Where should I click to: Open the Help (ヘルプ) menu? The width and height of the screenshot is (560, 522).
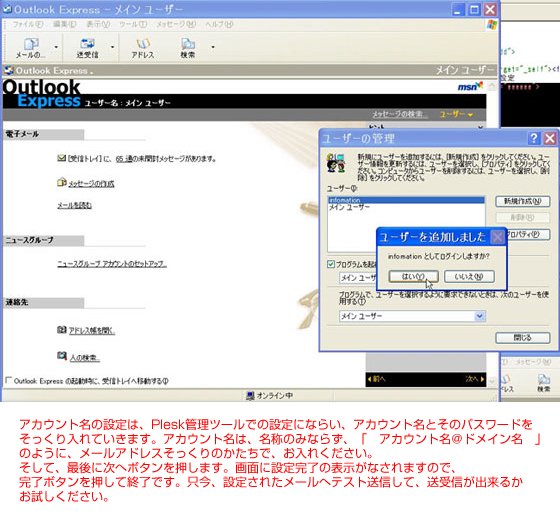tap(219, 24)
